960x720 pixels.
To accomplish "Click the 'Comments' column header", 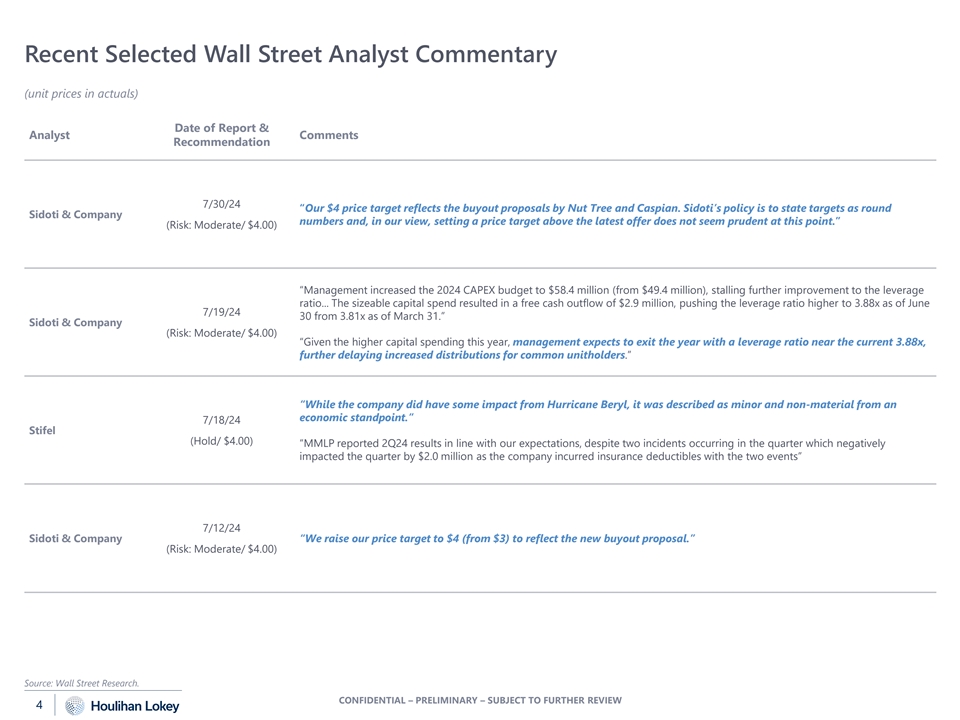I will 328,135.
